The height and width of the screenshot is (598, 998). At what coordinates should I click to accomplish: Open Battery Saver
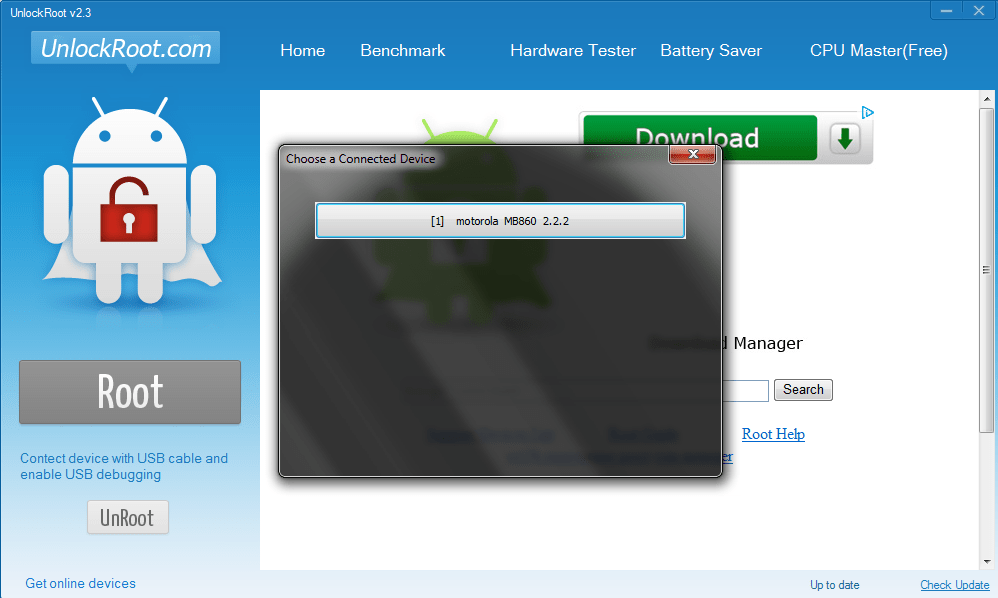point(710,50)
